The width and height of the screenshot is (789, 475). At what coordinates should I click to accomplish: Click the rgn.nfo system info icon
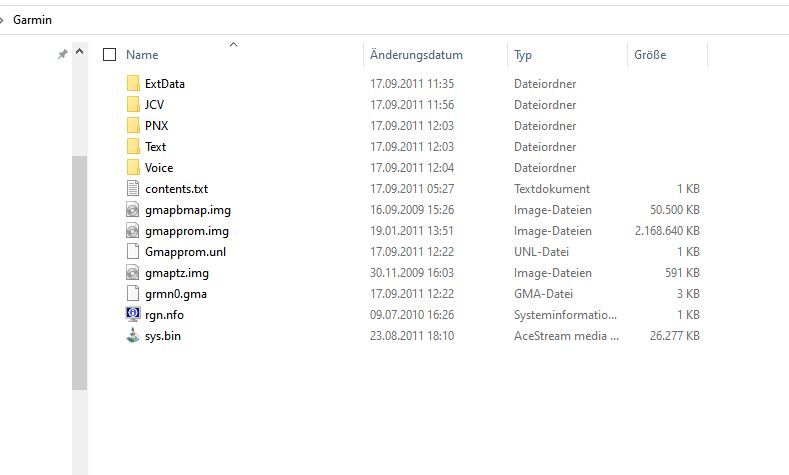(x=133, y=314)
